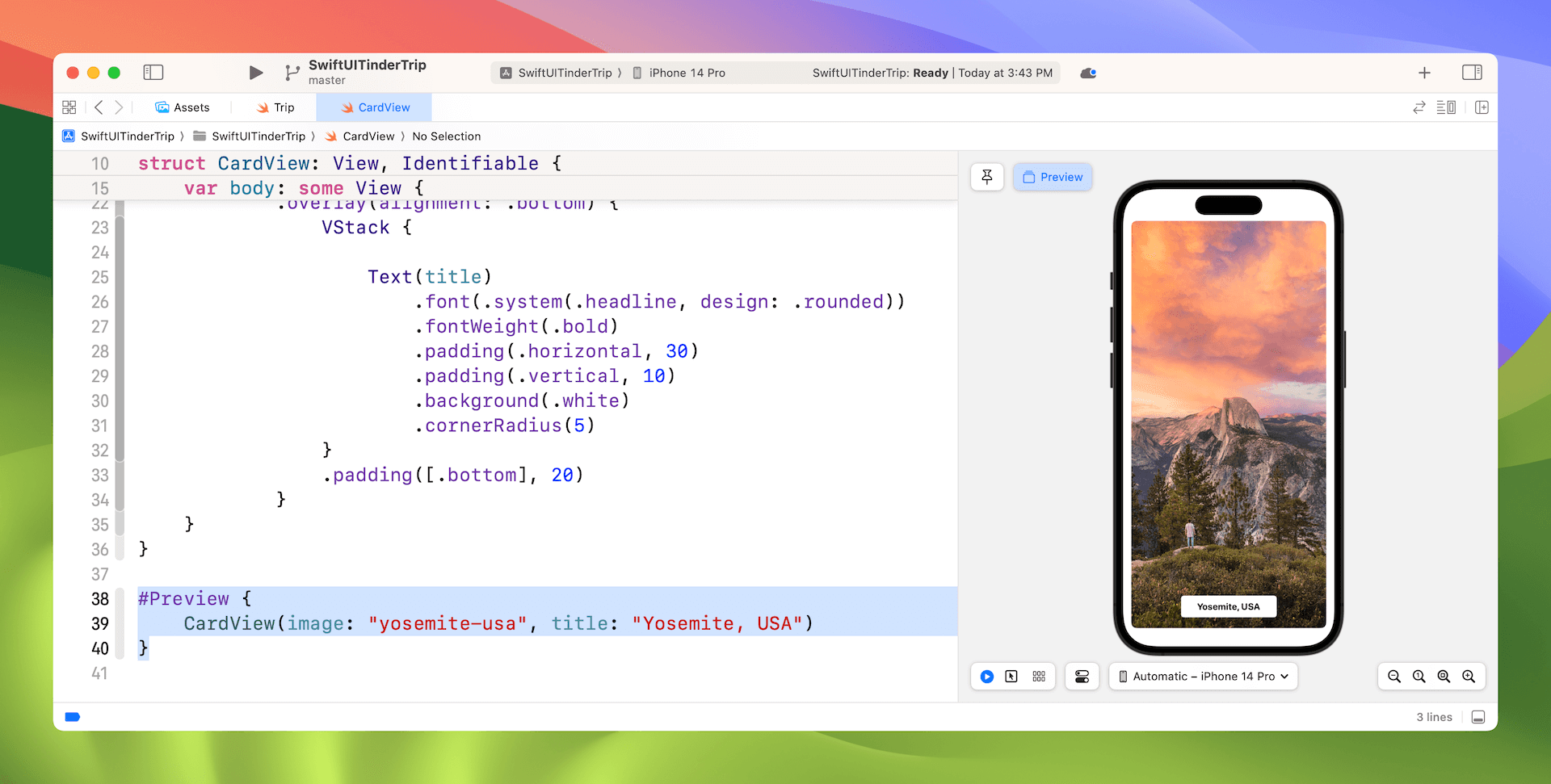This screenshot has height=784, width=1551.
Task: Open canvas device settings
Action: (1082, 677)
